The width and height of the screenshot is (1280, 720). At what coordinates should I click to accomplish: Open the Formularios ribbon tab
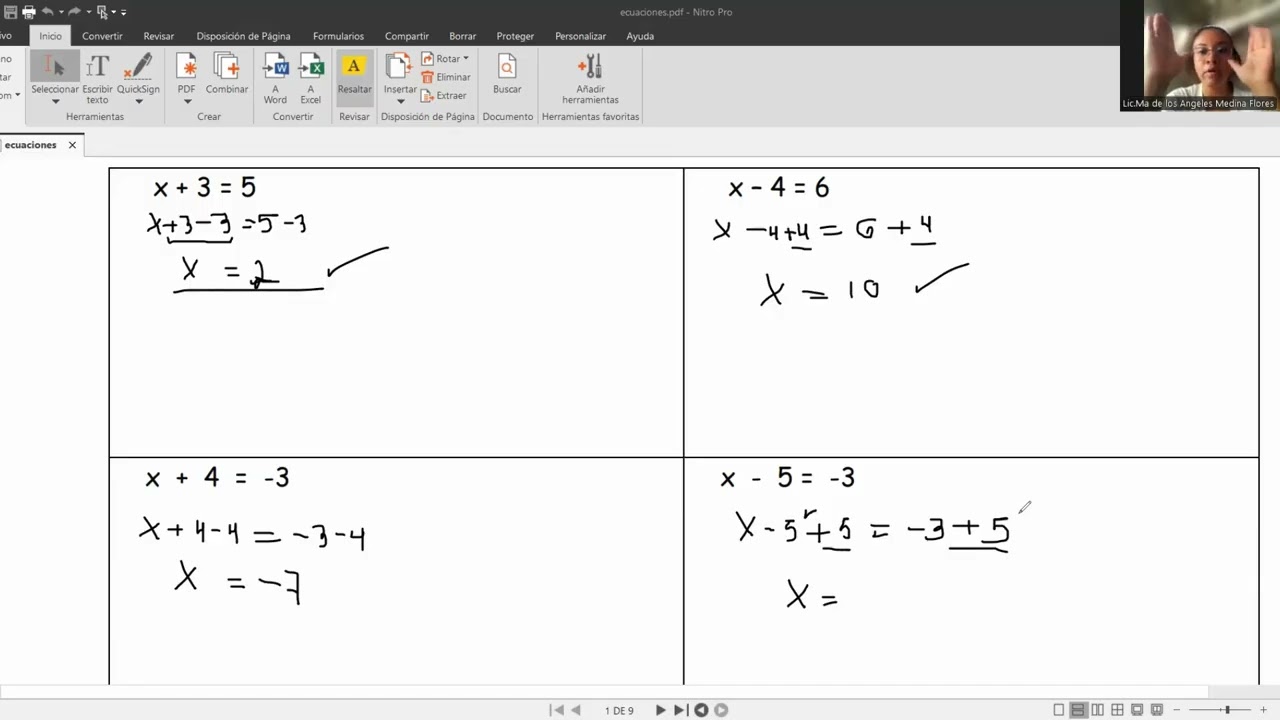338,36
